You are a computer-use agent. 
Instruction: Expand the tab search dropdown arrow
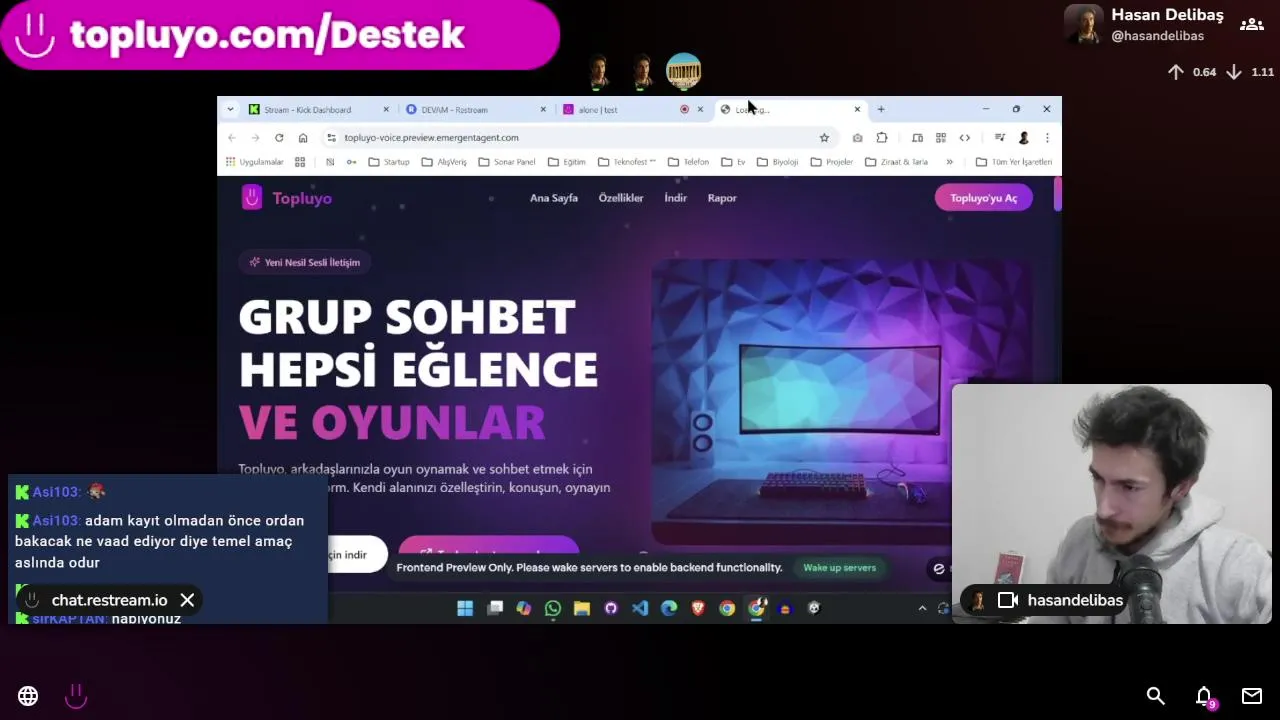pos(230,109)
